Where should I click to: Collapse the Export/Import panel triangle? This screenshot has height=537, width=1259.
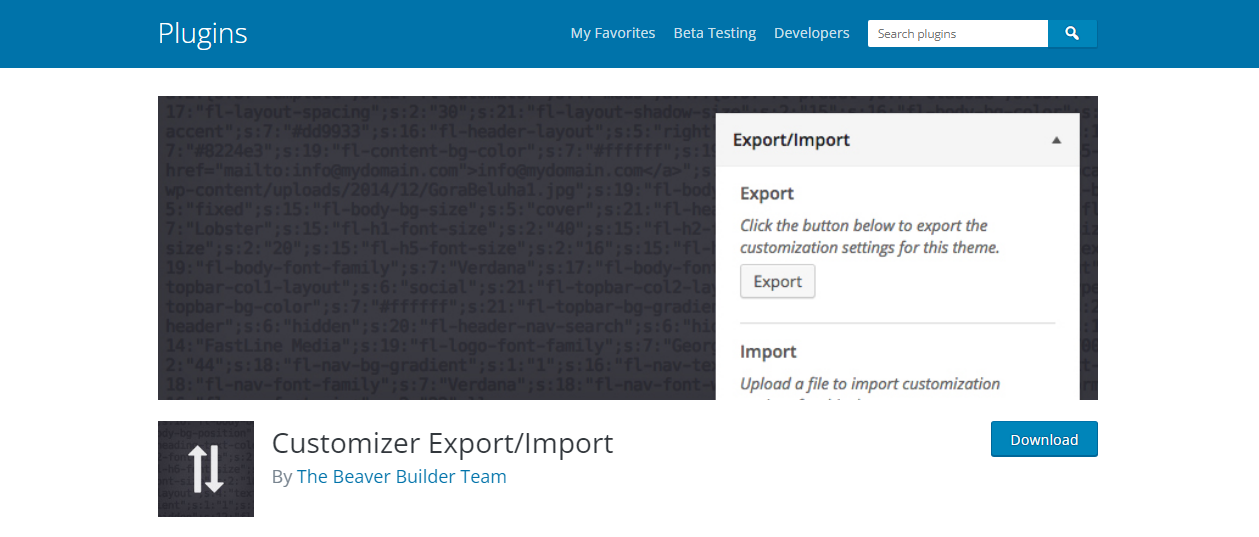coord(1056,141)
